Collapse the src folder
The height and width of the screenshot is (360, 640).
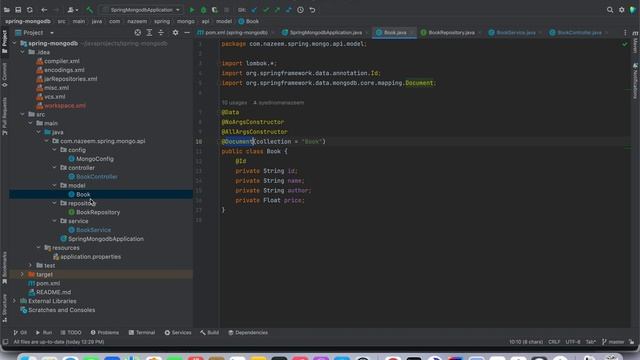pyautogui.click(x=23, y=114)
